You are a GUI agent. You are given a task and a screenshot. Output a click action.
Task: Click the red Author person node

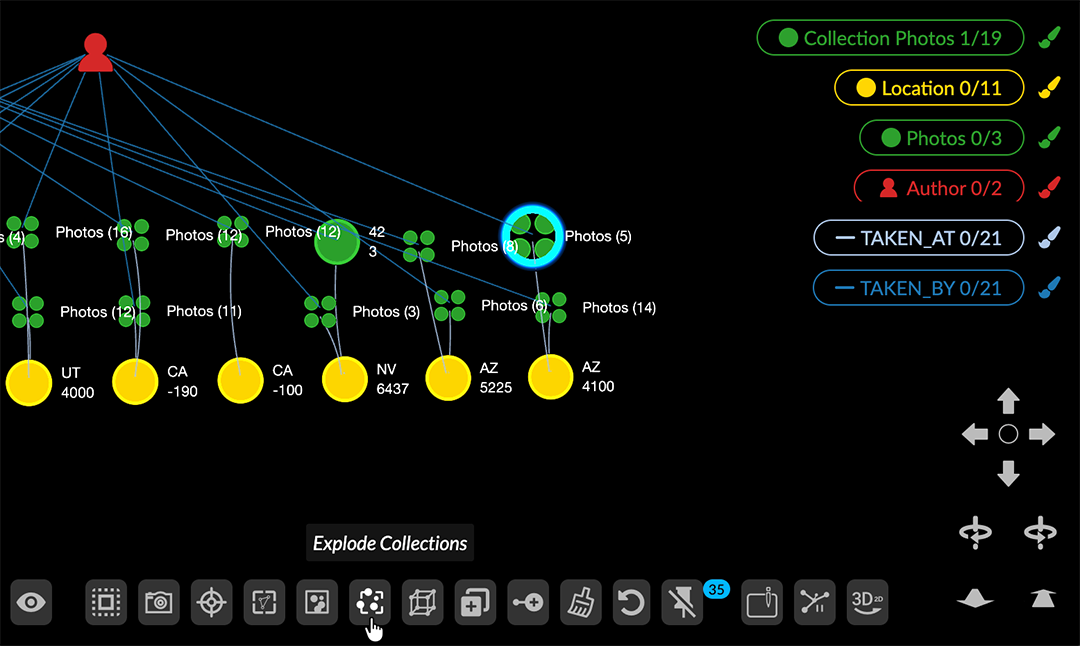(95, 53)
